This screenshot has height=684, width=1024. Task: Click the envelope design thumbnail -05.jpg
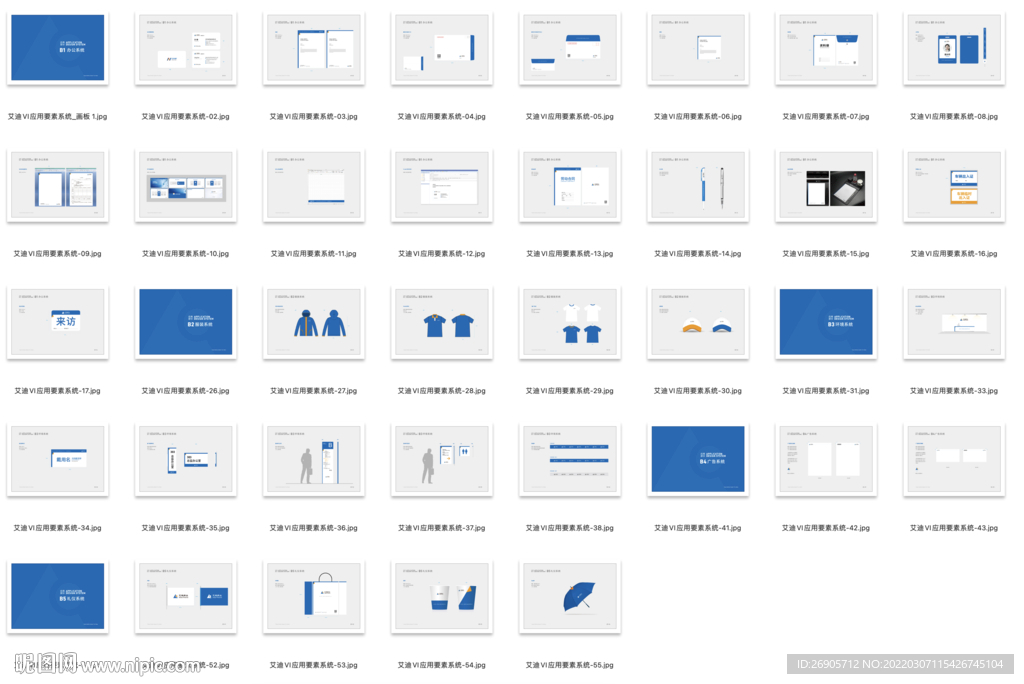tap(569, 49)
